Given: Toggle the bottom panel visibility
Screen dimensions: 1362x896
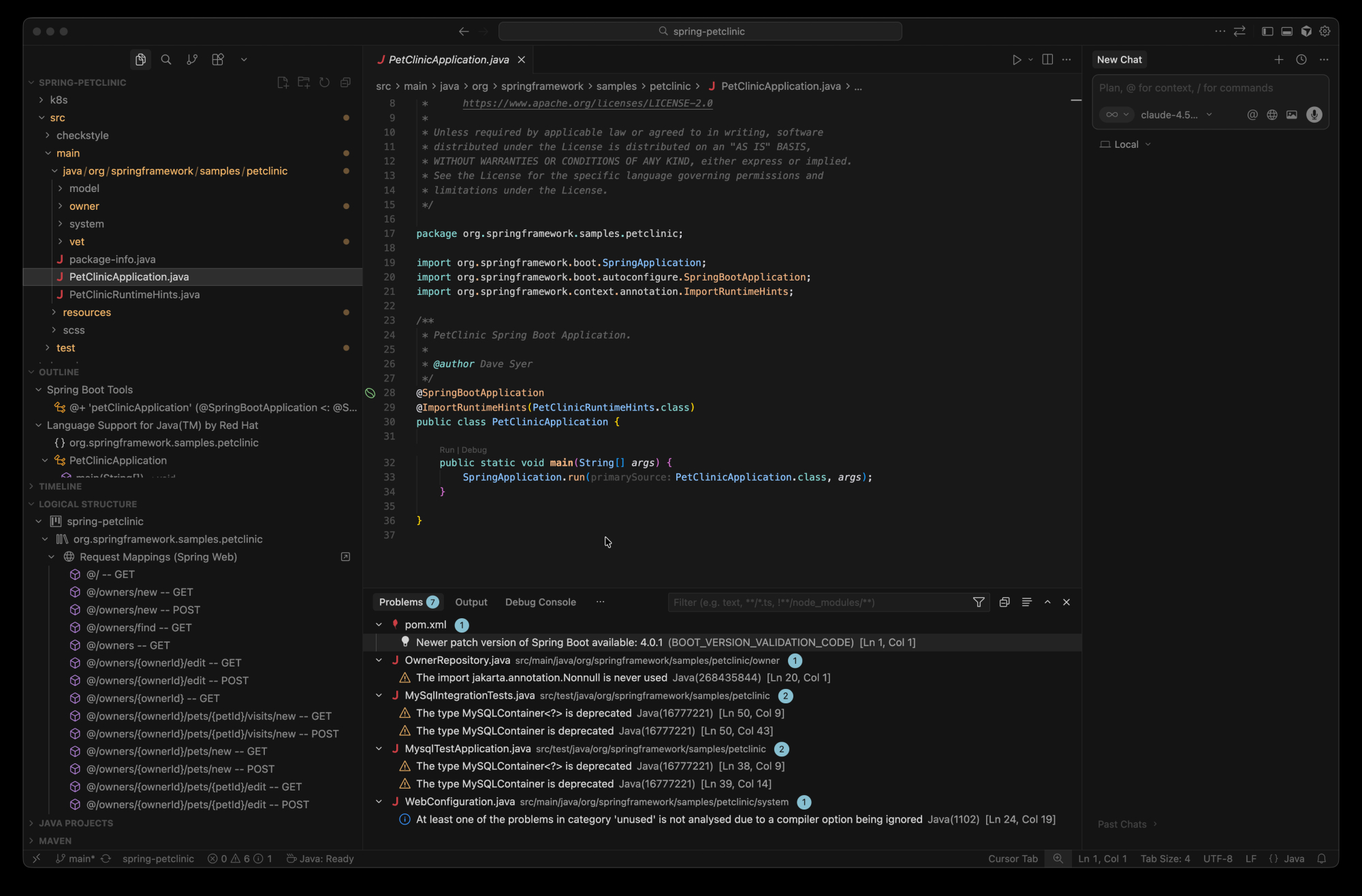Looking at the screenshot, I should coord(1287,31).
